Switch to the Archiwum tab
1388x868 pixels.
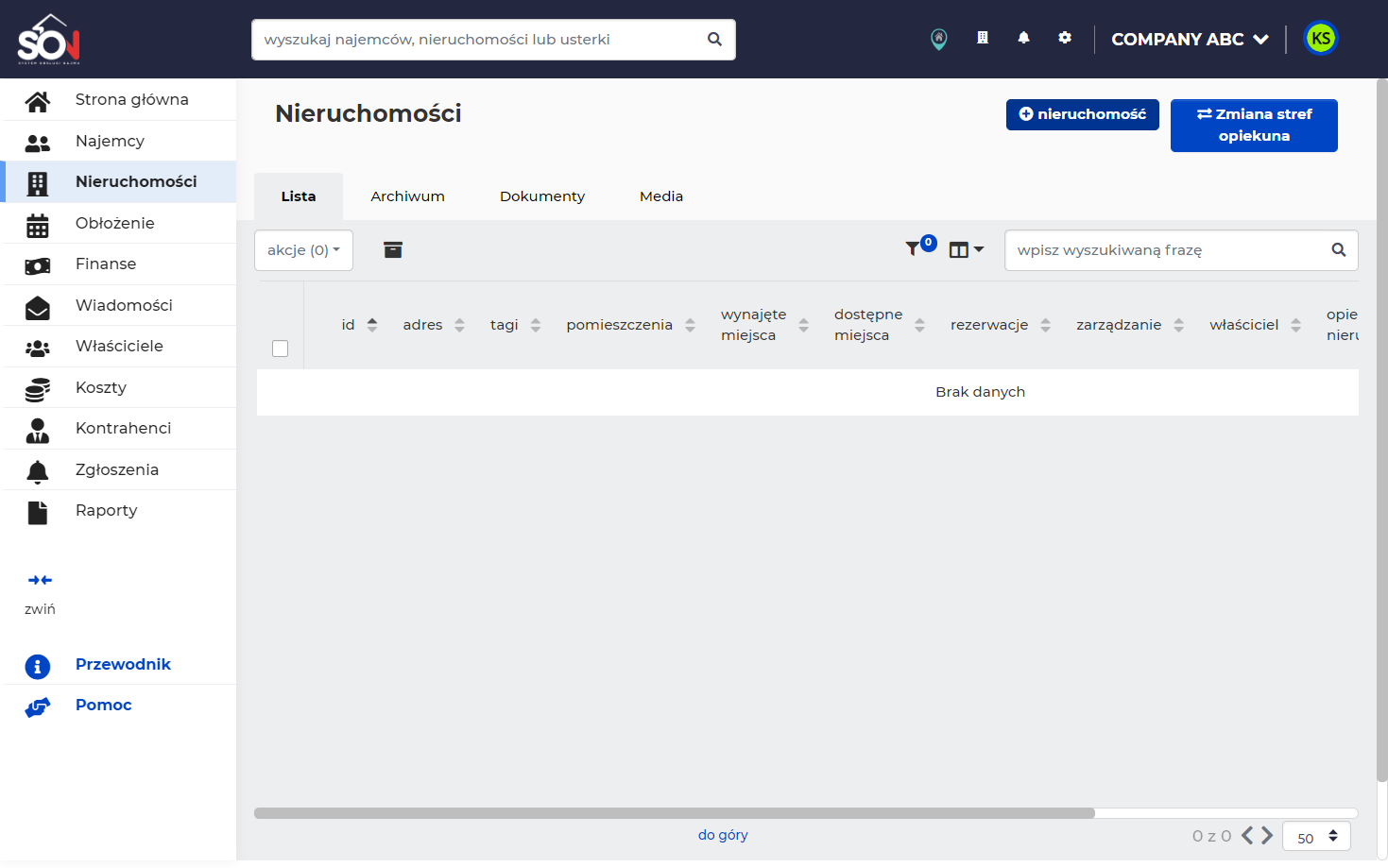[407, 196]
